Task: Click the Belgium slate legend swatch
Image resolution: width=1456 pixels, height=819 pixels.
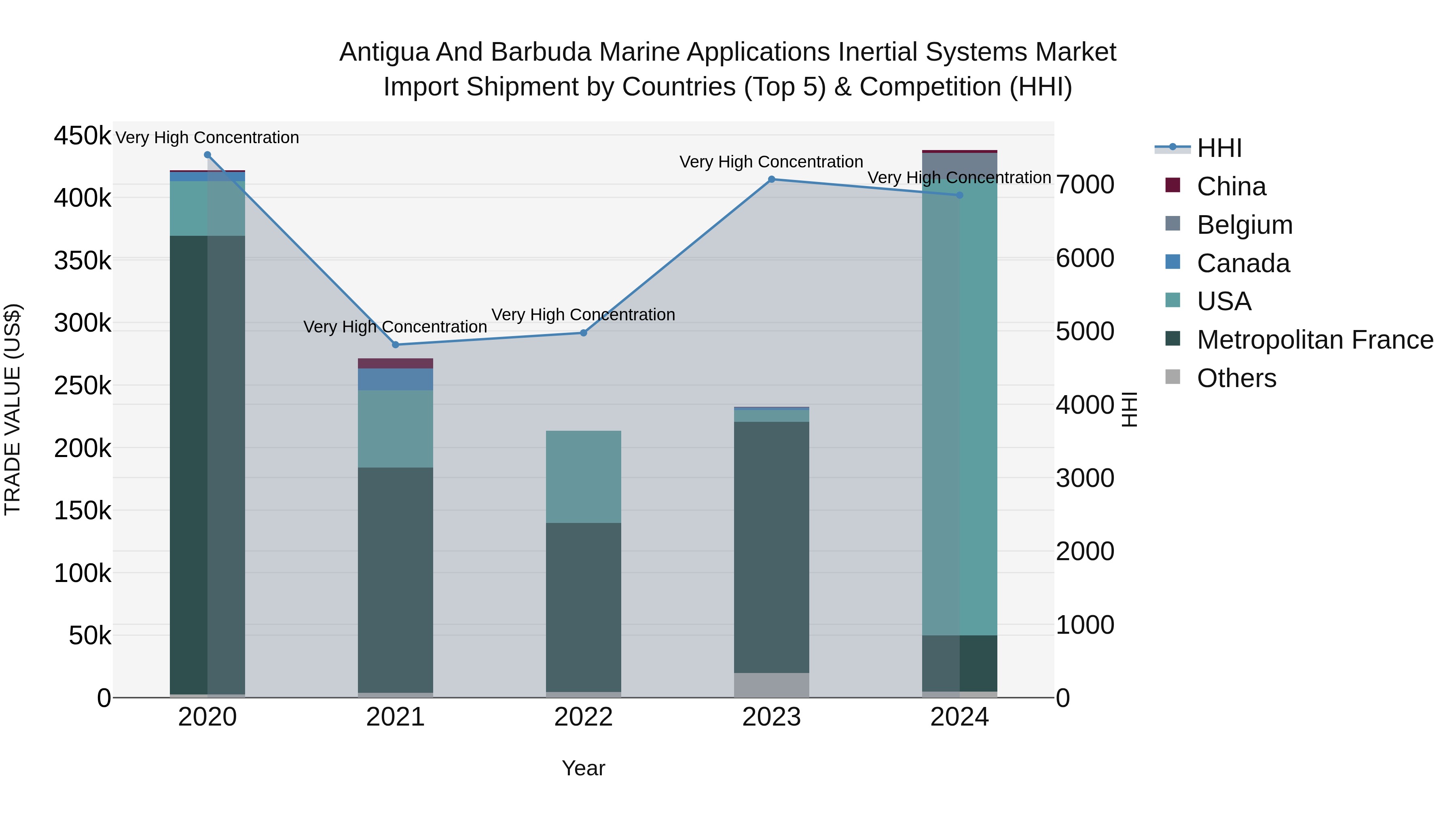Action: click(1173, 223)
